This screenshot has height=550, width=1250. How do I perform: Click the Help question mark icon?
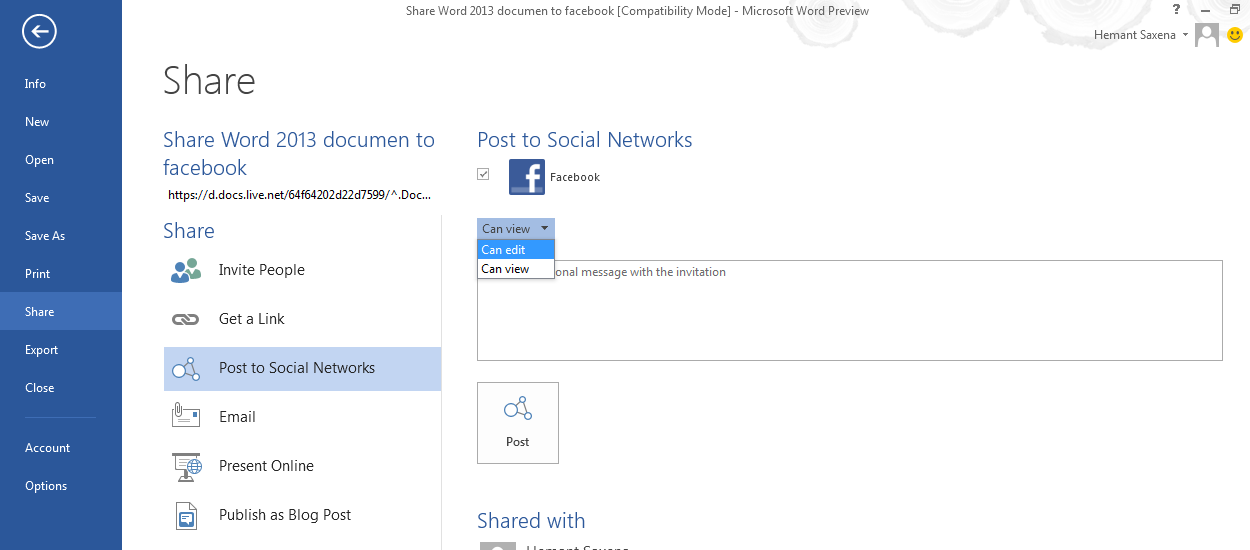pyautogui.click(x=1176, y=9)
